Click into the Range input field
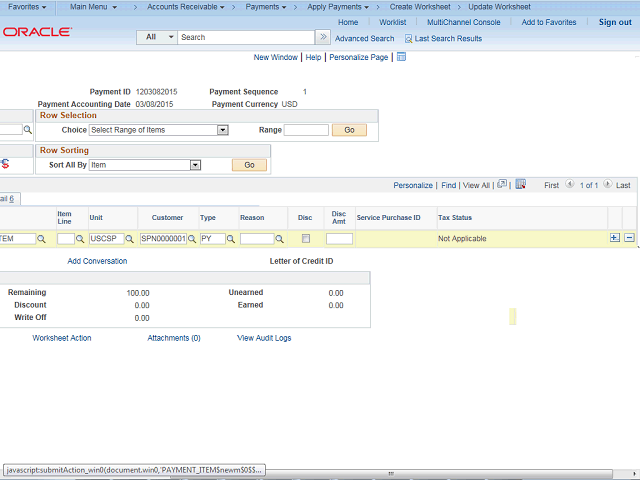 pyautogui.click(x=306, y=130)
